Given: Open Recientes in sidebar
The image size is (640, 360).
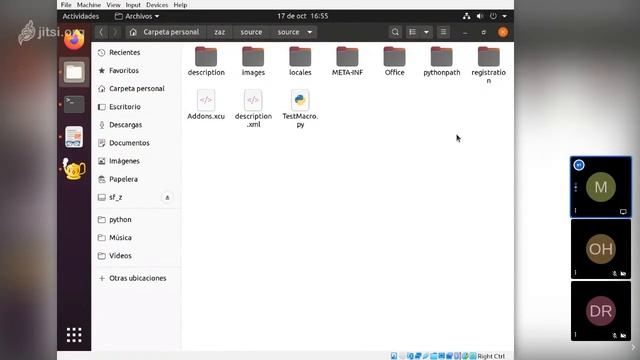Looking at the screenshot, I should click(136, 52).
